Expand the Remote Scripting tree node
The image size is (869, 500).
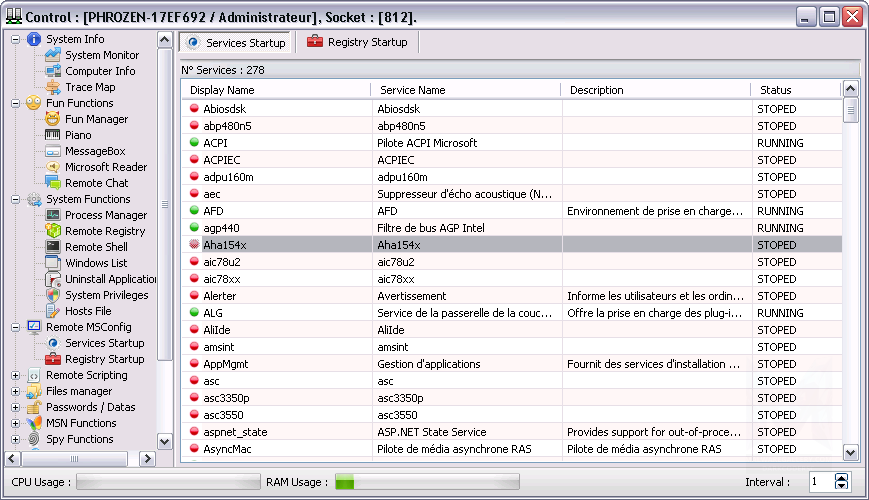click(x=15, y=376)
